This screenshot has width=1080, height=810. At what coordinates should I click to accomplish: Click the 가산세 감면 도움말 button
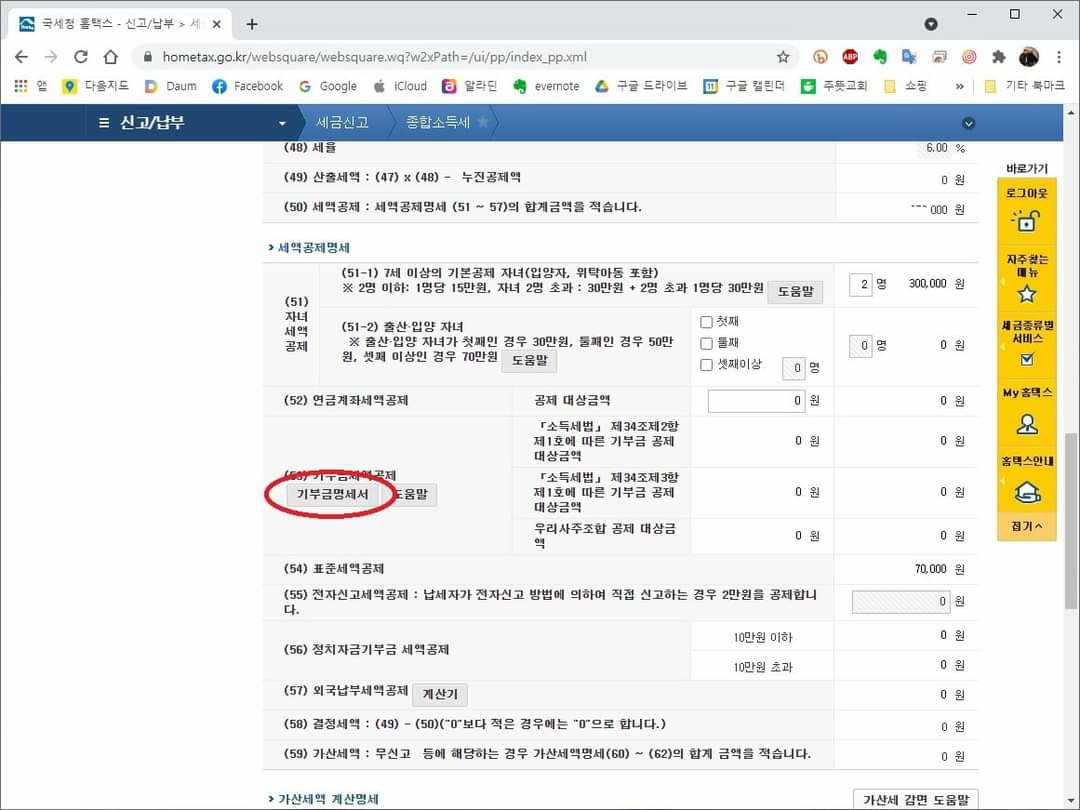point(915,799)
